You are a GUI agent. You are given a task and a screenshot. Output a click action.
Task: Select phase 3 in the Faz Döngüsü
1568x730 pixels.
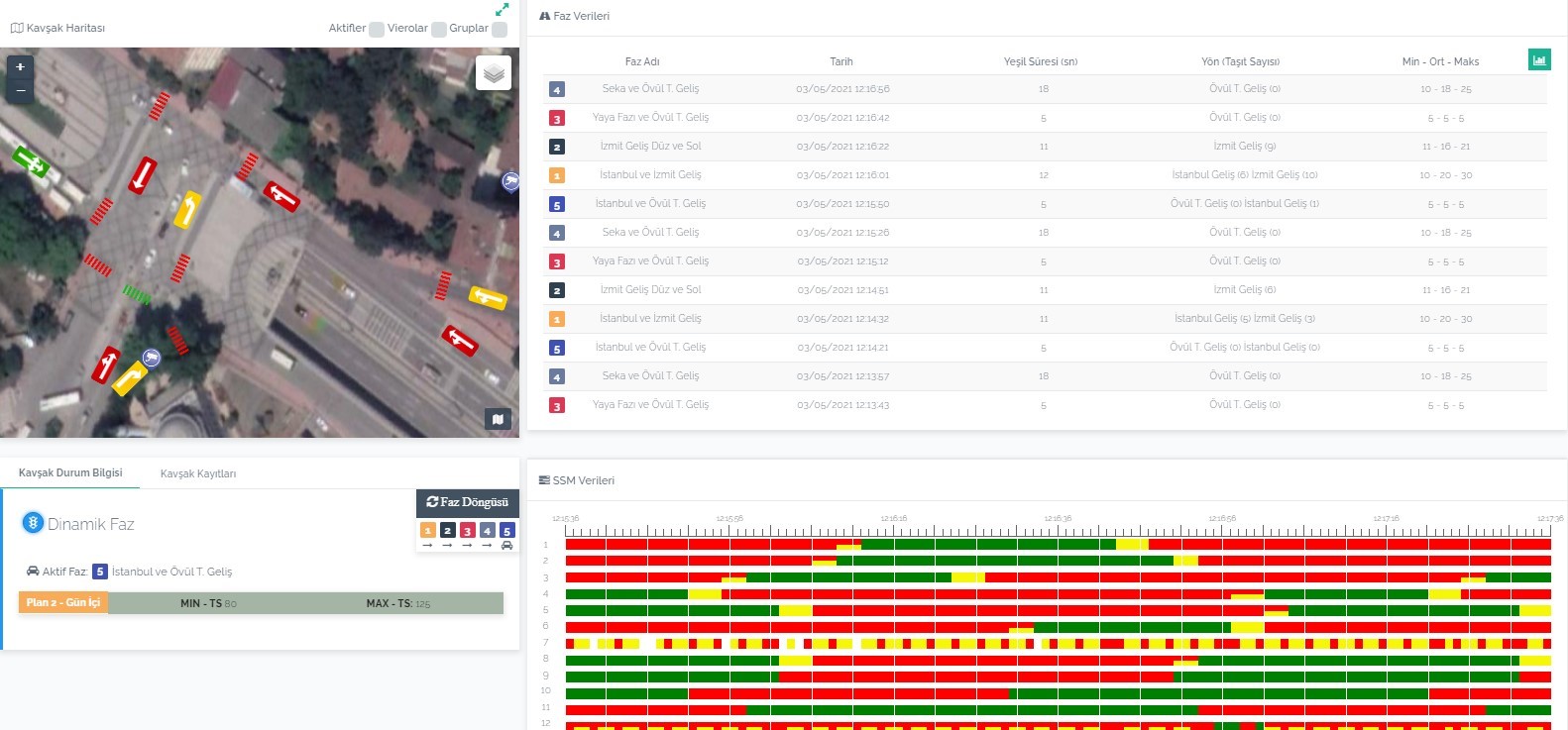pos(467,531)
